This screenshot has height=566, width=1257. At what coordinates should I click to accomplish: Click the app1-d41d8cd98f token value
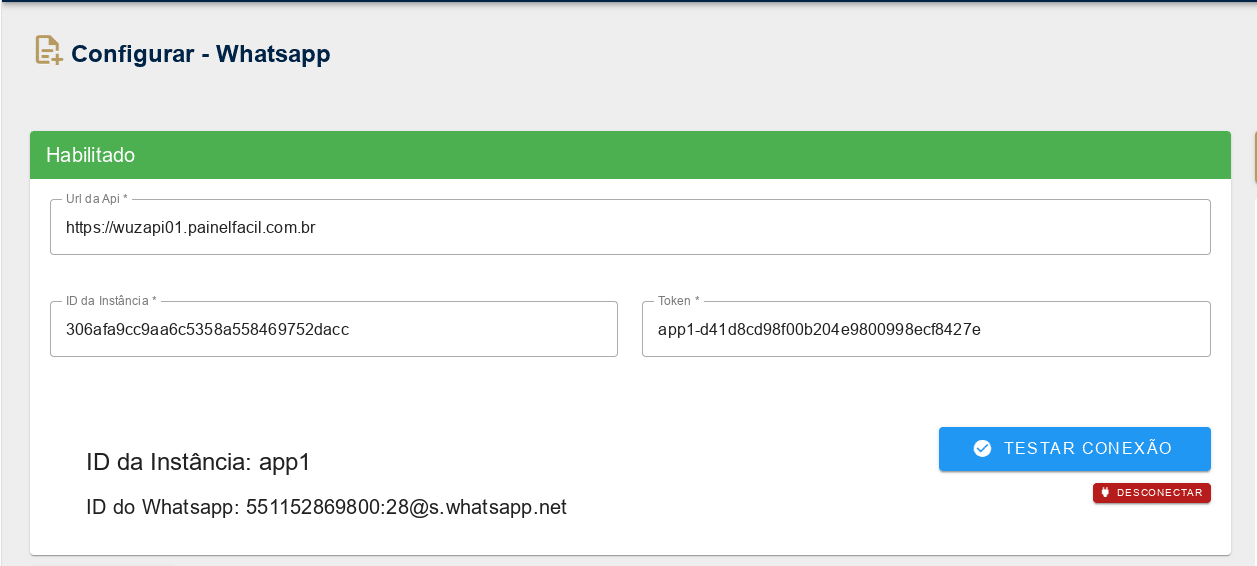pyautogui.click(x=819, y=329)
